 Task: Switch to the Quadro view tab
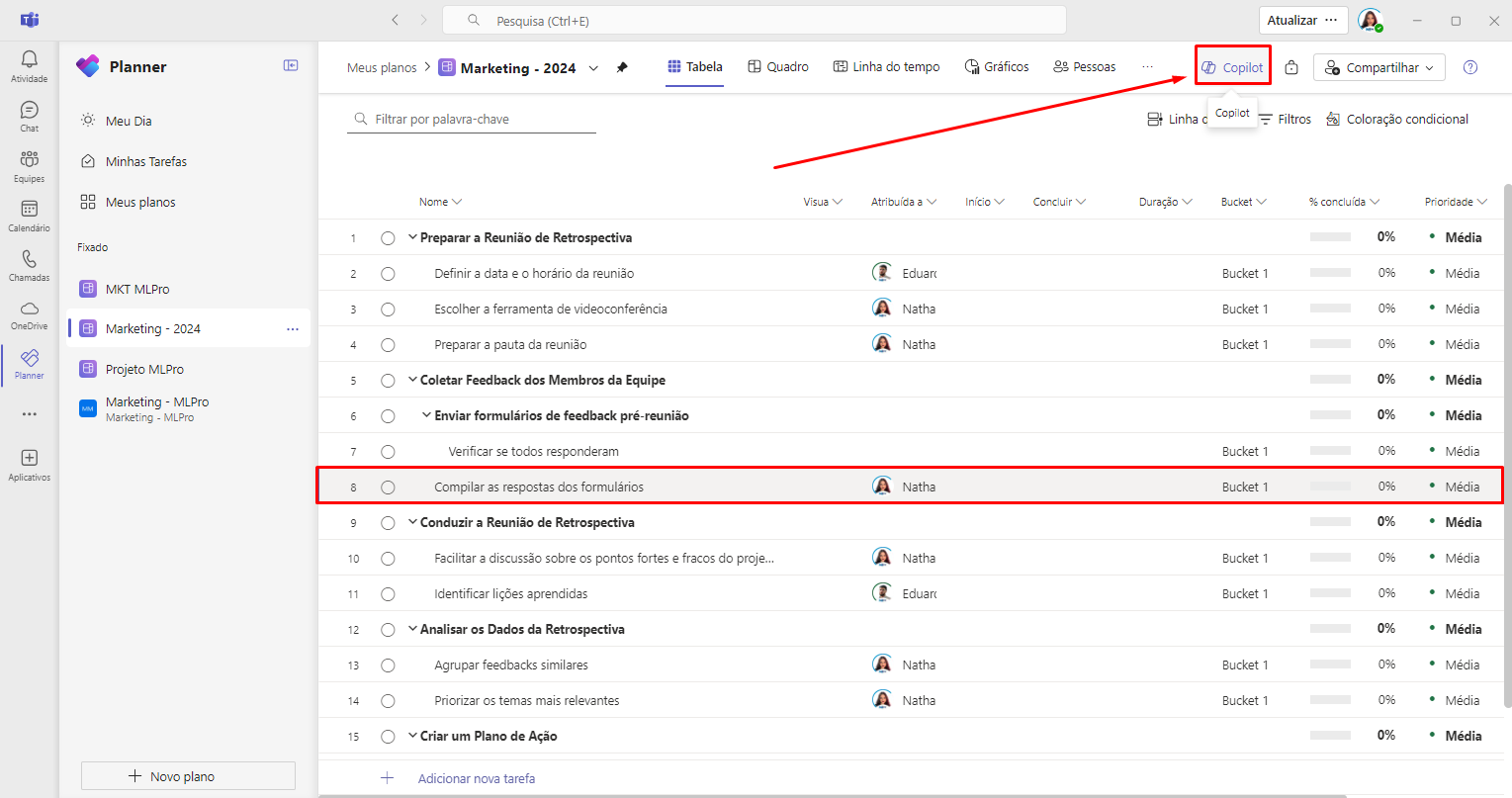(x=778, y=66)
